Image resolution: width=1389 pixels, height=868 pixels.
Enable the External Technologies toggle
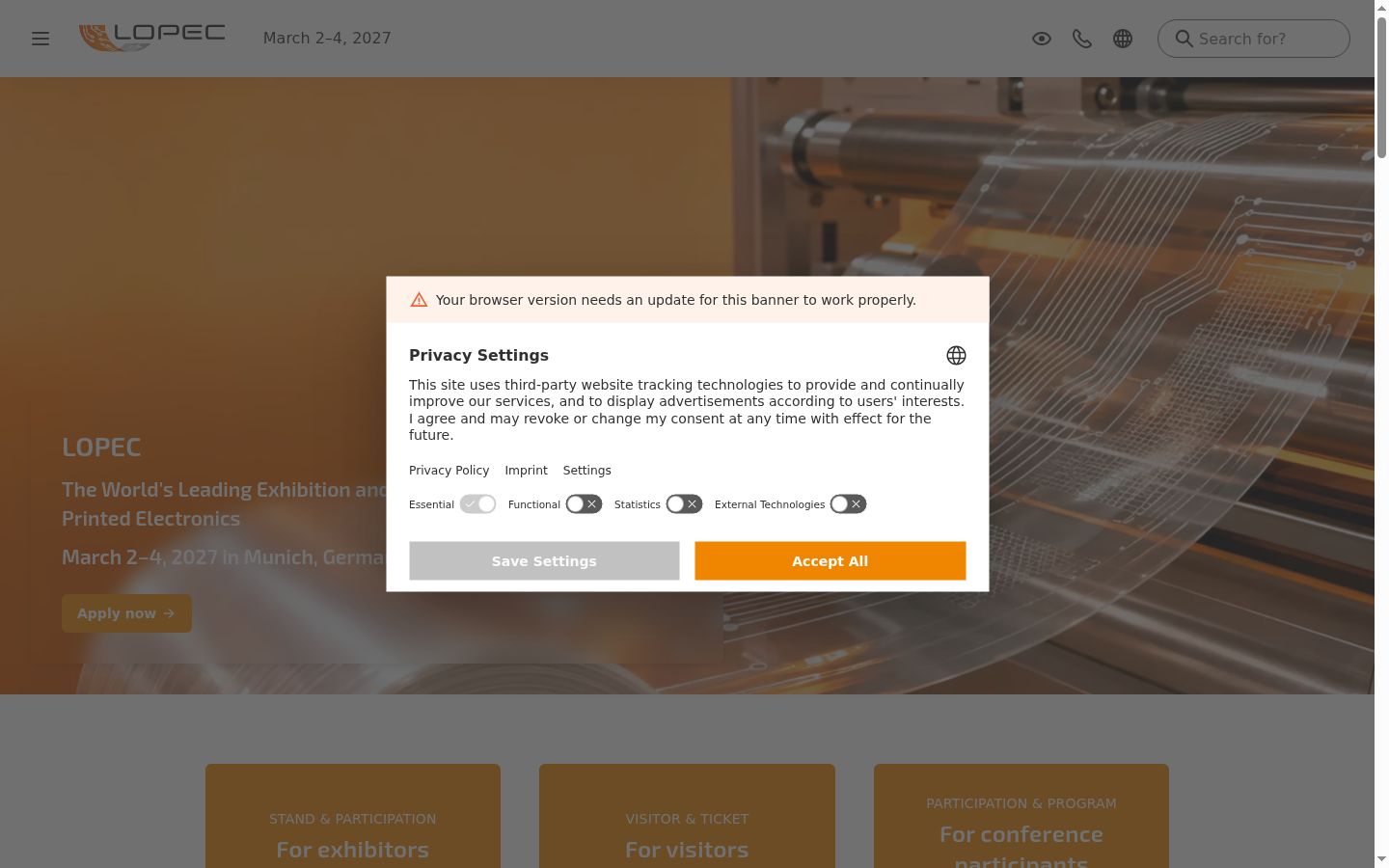848,504
